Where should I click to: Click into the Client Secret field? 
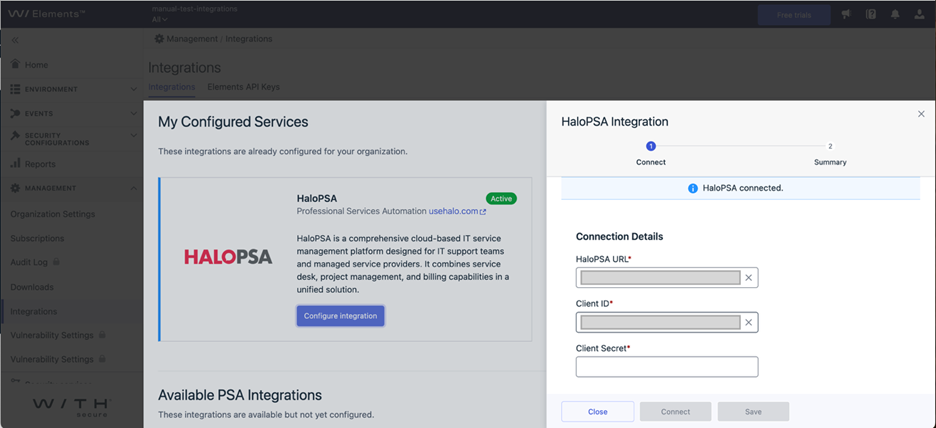pos(667,367)
